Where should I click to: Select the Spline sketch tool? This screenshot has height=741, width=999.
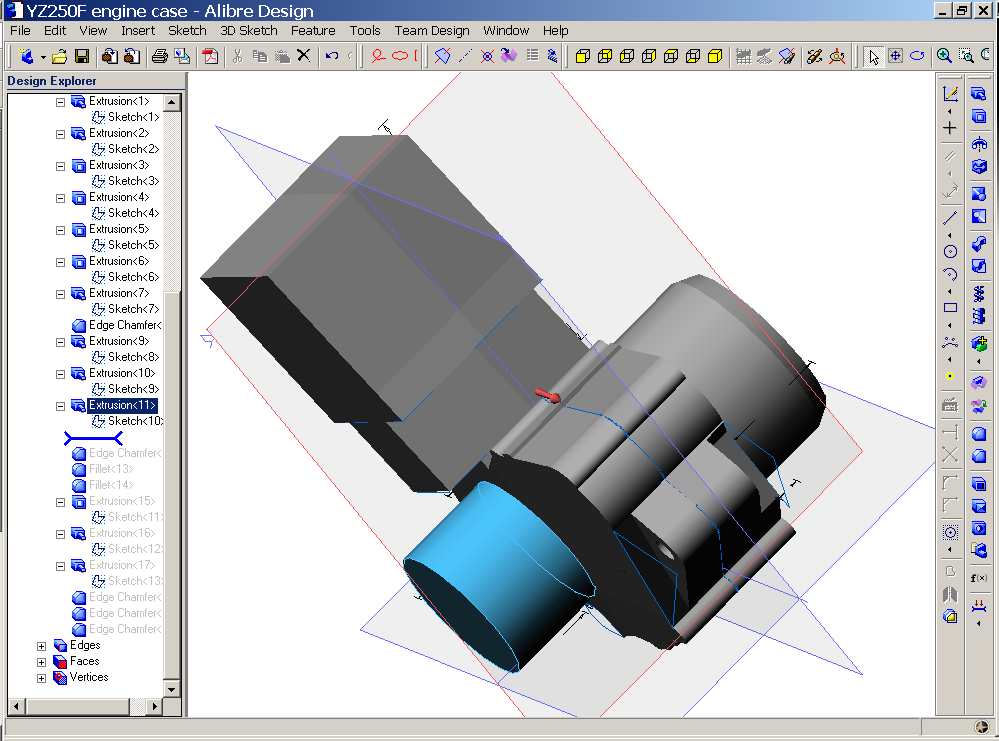coord(950,342)
